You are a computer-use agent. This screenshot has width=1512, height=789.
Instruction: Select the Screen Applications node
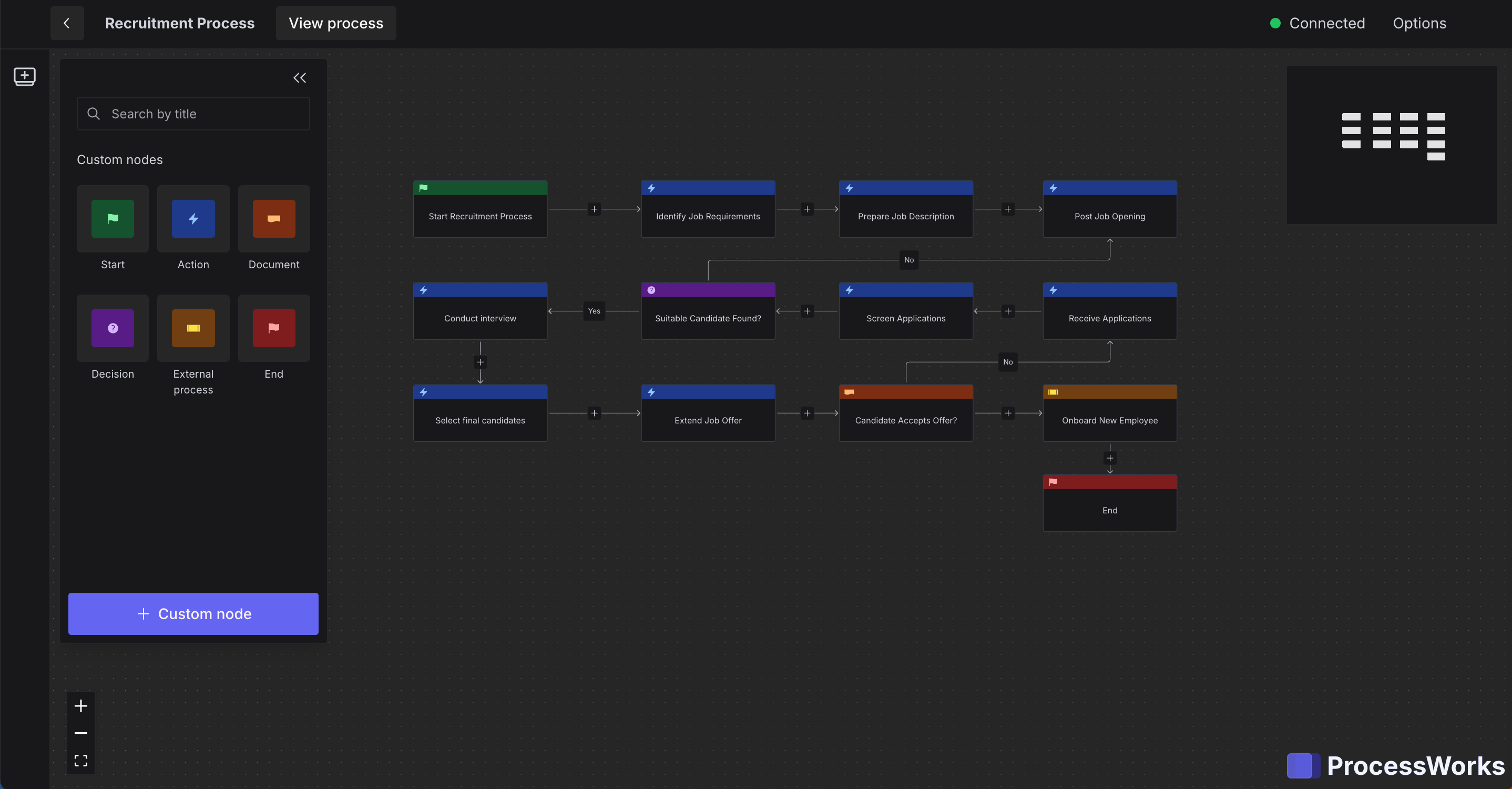point(906,311)
